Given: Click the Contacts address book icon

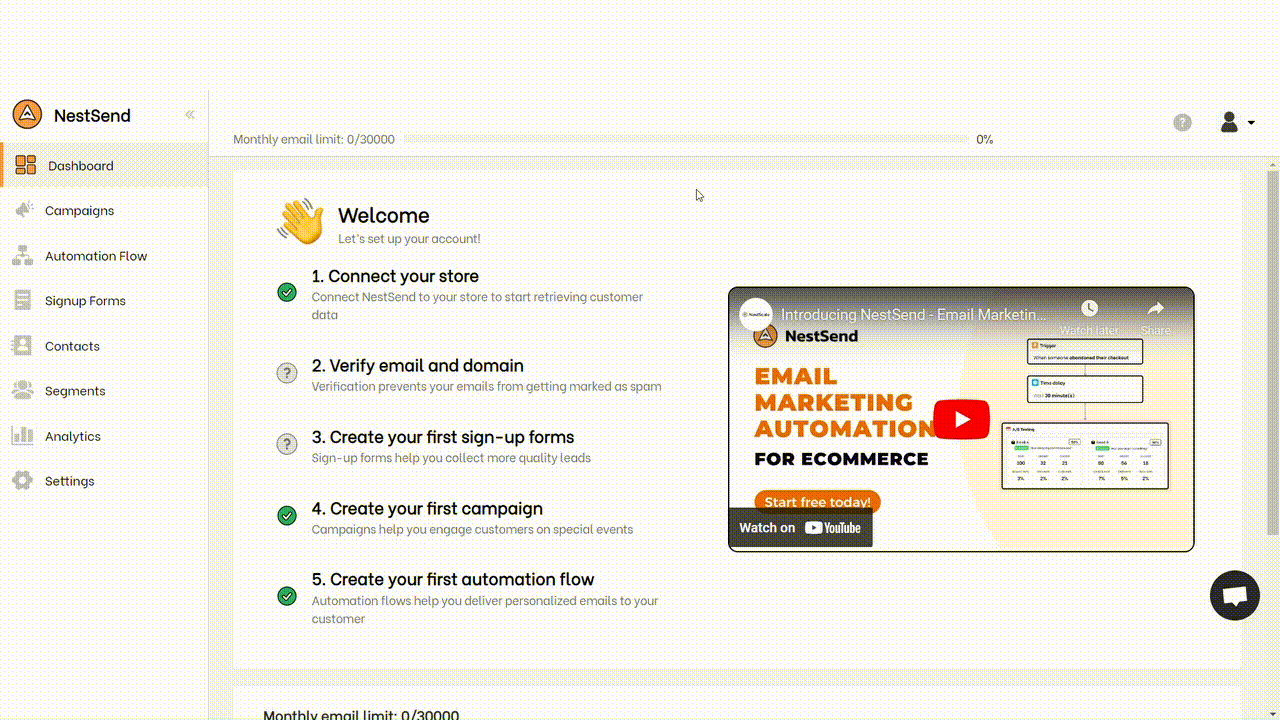Looking at the screenshot, I should [x=22, y=345].
